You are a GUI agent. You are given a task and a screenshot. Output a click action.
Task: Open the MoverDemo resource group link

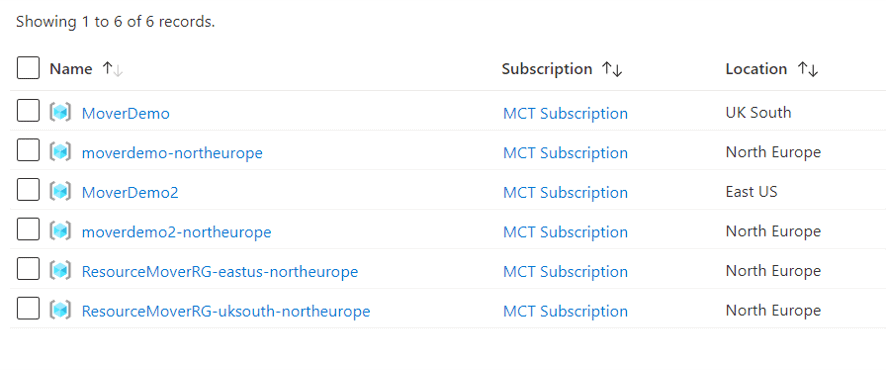125,114
